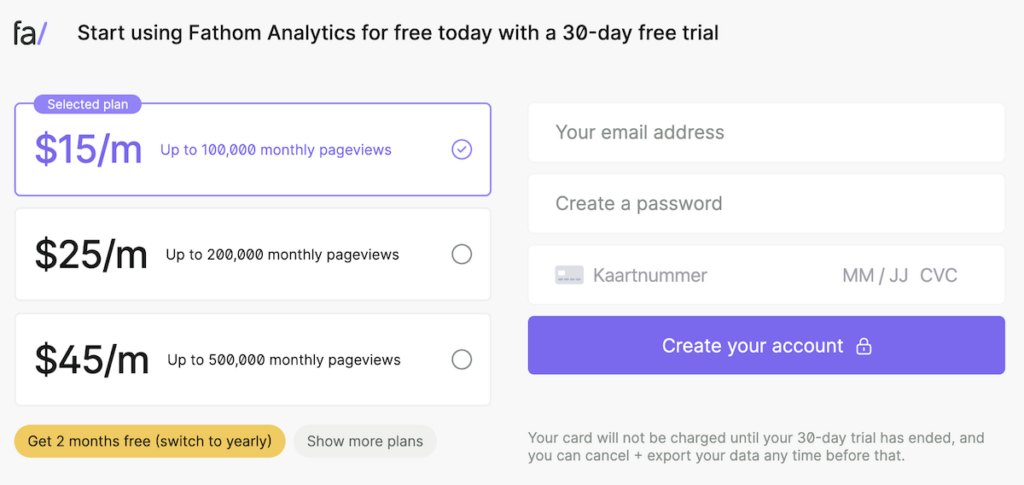Choose the $15/m 100,000 pageviews plan
Viewport: 1024px width, 485px height.
tap(252, 150)
